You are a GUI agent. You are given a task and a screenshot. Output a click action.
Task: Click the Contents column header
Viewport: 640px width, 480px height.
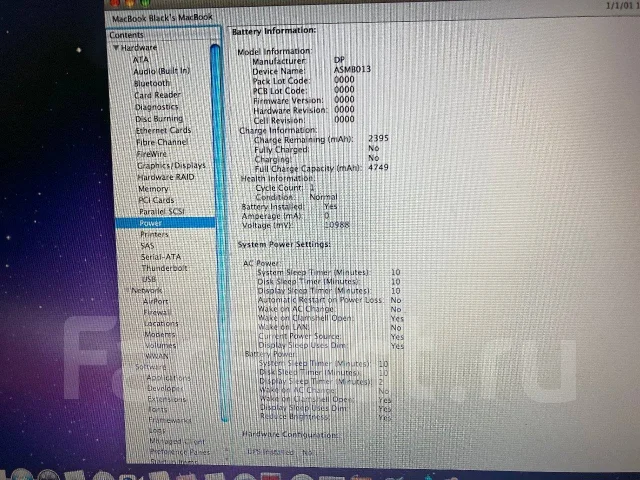pyautogui.click(x=163, y=35)
